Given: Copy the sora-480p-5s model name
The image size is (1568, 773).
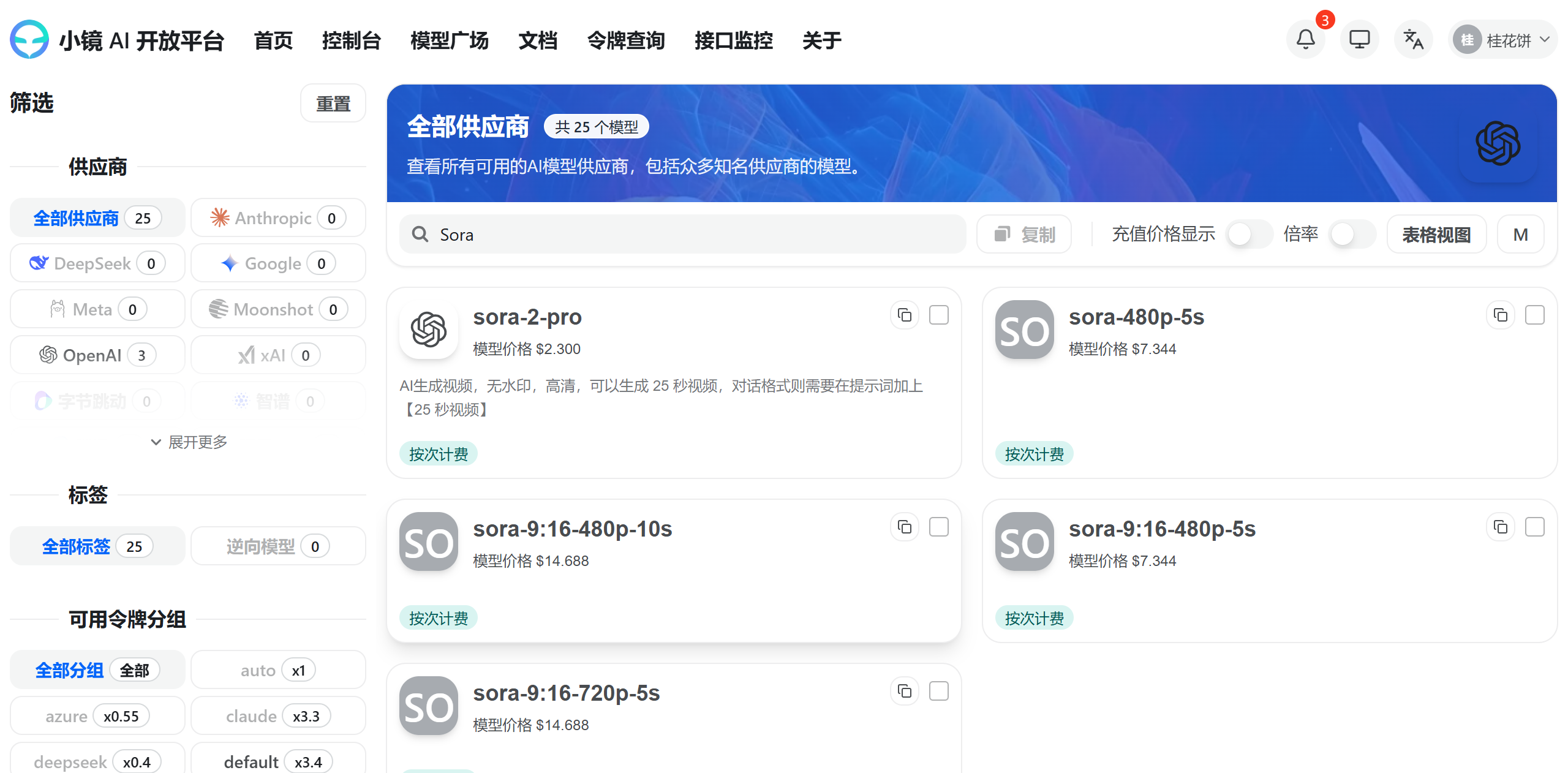Looking at the screenshot, I should pos(1500,315).
